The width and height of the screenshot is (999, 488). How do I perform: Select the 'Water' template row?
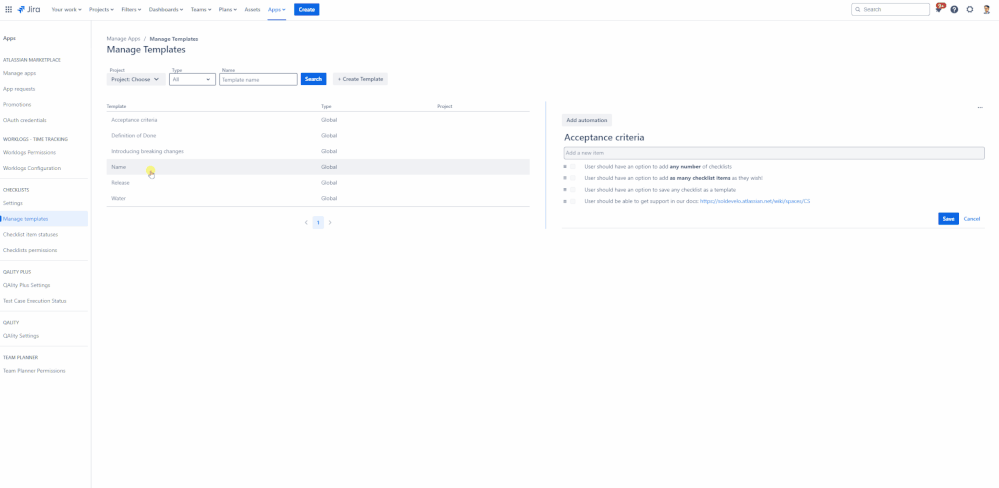click(318, 198)
